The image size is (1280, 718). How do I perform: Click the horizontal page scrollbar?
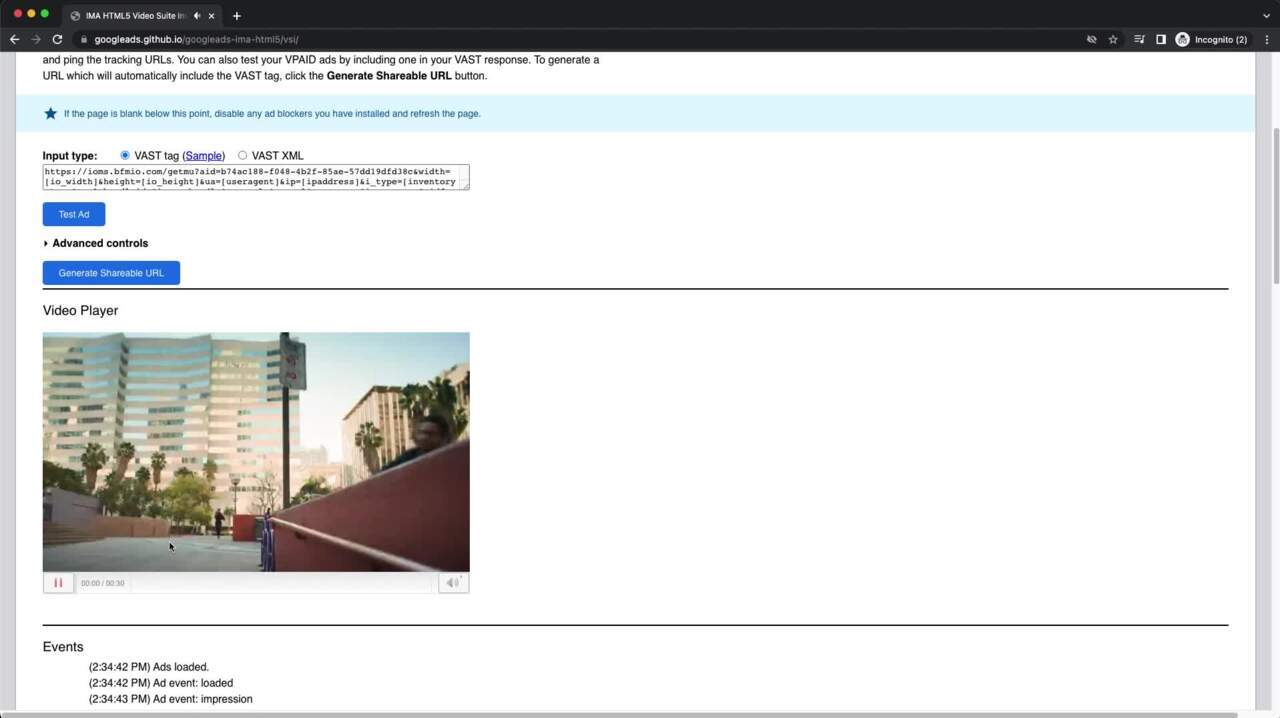[x=620, y=714]
